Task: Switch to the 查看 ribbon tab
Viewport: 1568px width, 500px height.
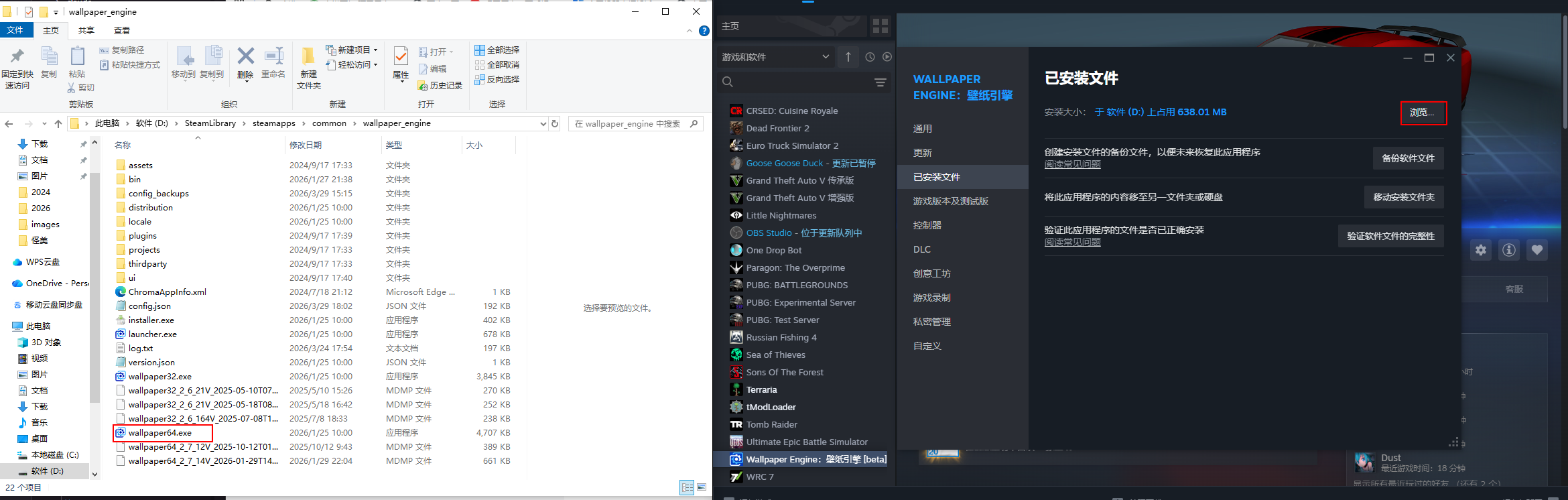Action: [122, 31]
